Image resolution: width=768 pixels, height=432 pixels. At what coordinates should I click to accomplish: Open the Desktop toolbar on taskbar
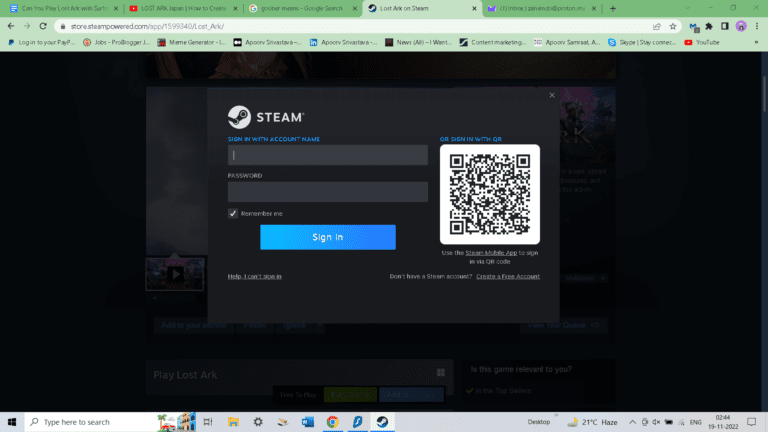[538, 422]
